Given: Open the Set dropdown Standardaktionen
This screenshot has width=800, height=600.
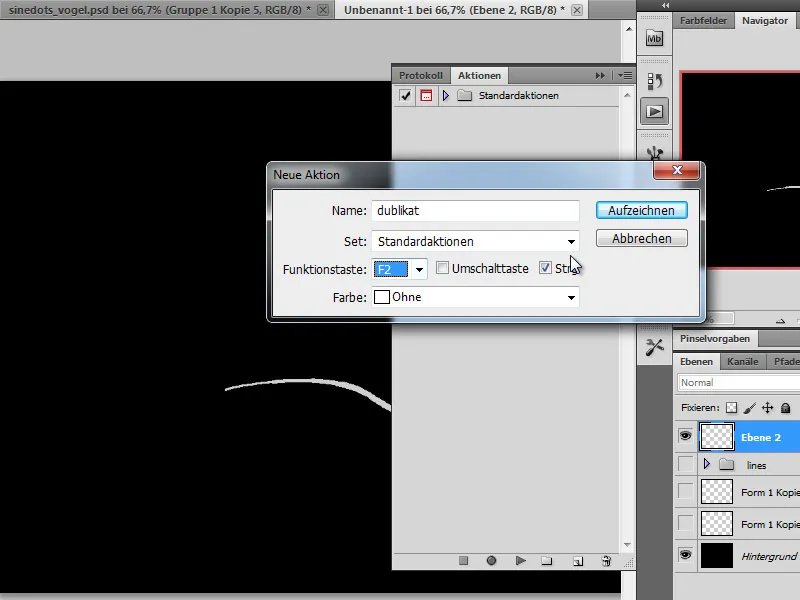Looking at the screenshot, I should click(476, 241).
